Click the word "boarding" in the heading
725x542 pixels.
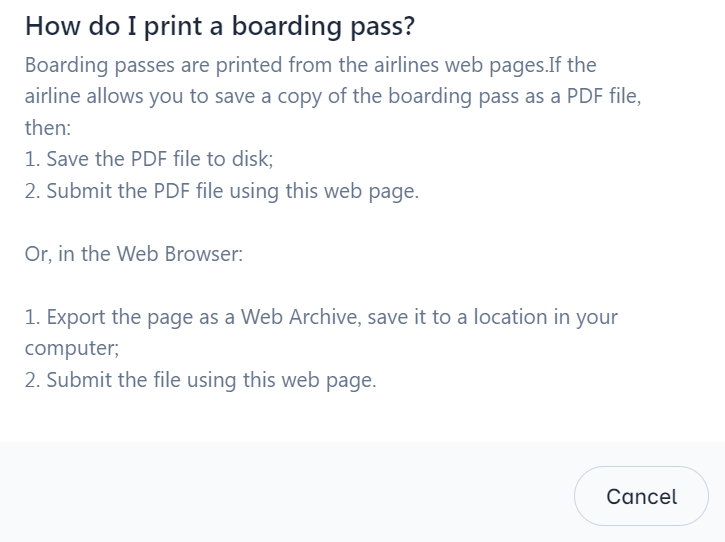[289, 27]
